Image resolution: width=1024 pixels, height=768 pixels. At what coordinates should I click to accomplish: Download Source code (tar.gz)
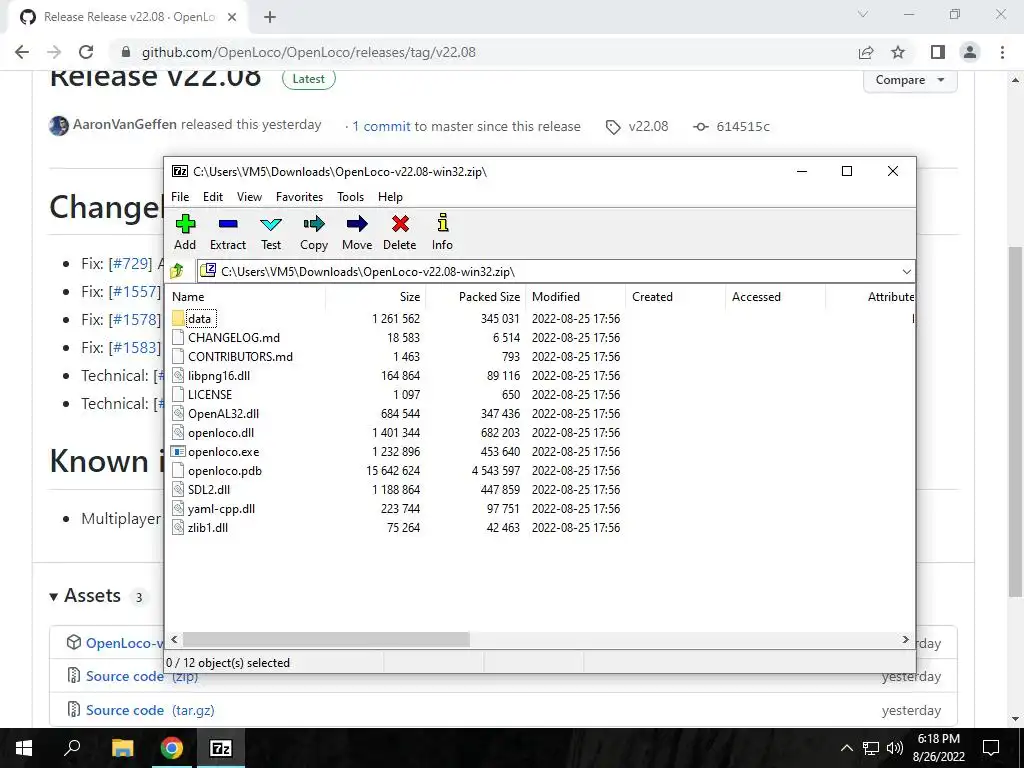pyautogui.click(x=150, y=710)
